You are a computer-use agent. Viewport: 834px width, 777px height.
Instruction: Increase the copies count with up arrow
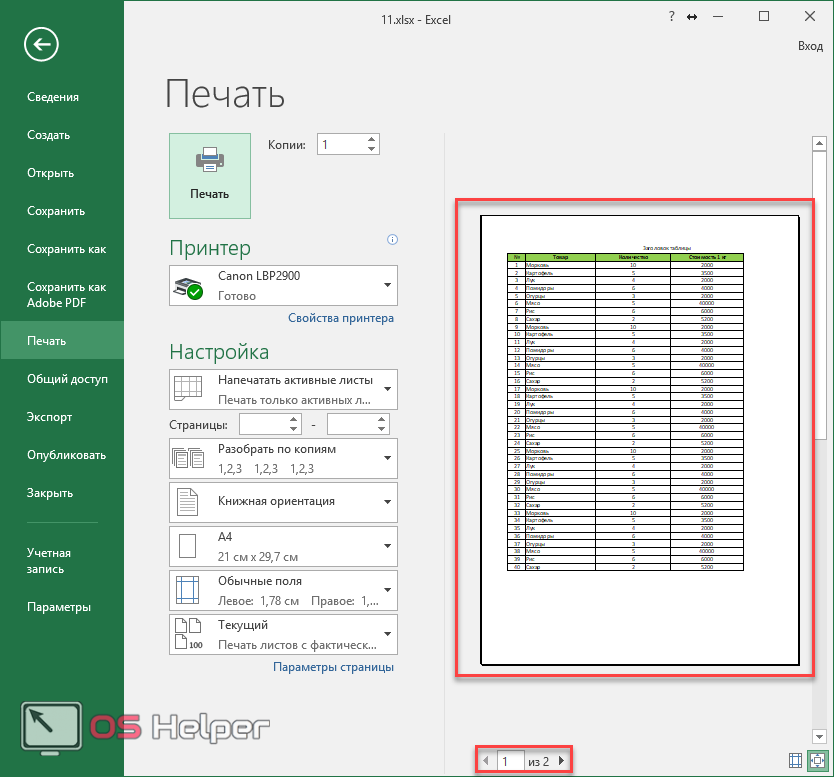coord(372,139)
